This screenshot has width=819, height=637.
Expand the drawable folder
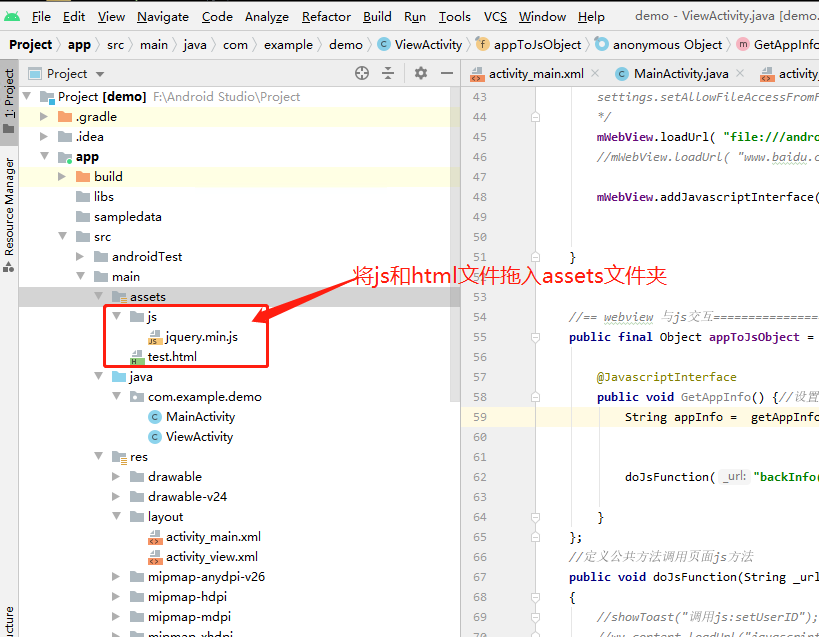point(114,476)
